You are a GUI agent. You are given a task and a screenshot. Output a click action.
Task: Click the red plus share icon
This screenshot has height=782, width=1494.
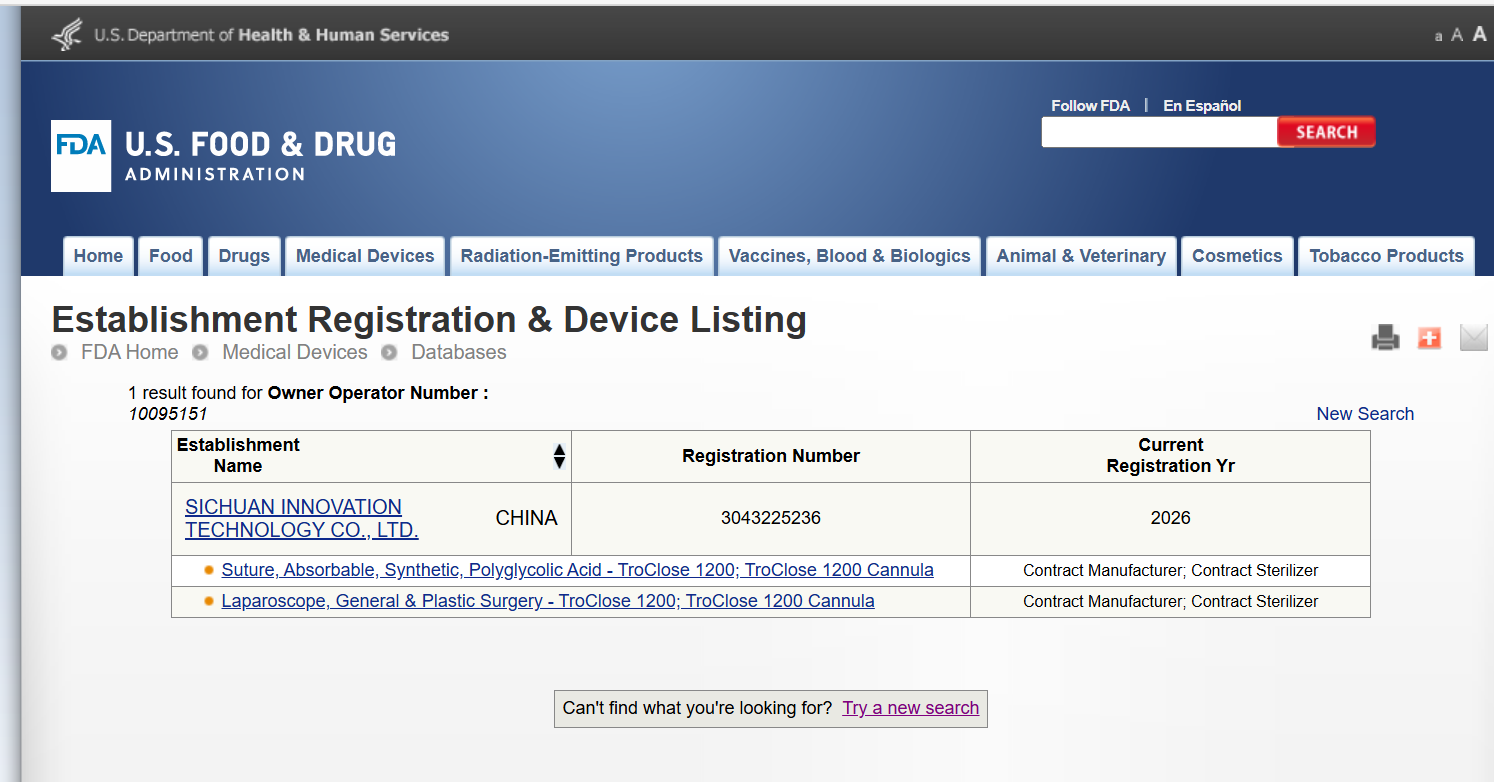click(1429, 338)
